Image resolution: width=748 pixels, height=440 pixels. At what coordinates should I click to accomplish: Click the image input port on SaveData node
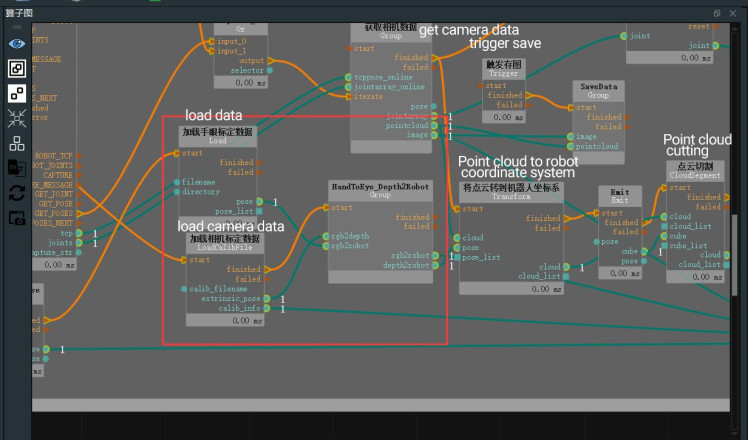pos(571,136)
